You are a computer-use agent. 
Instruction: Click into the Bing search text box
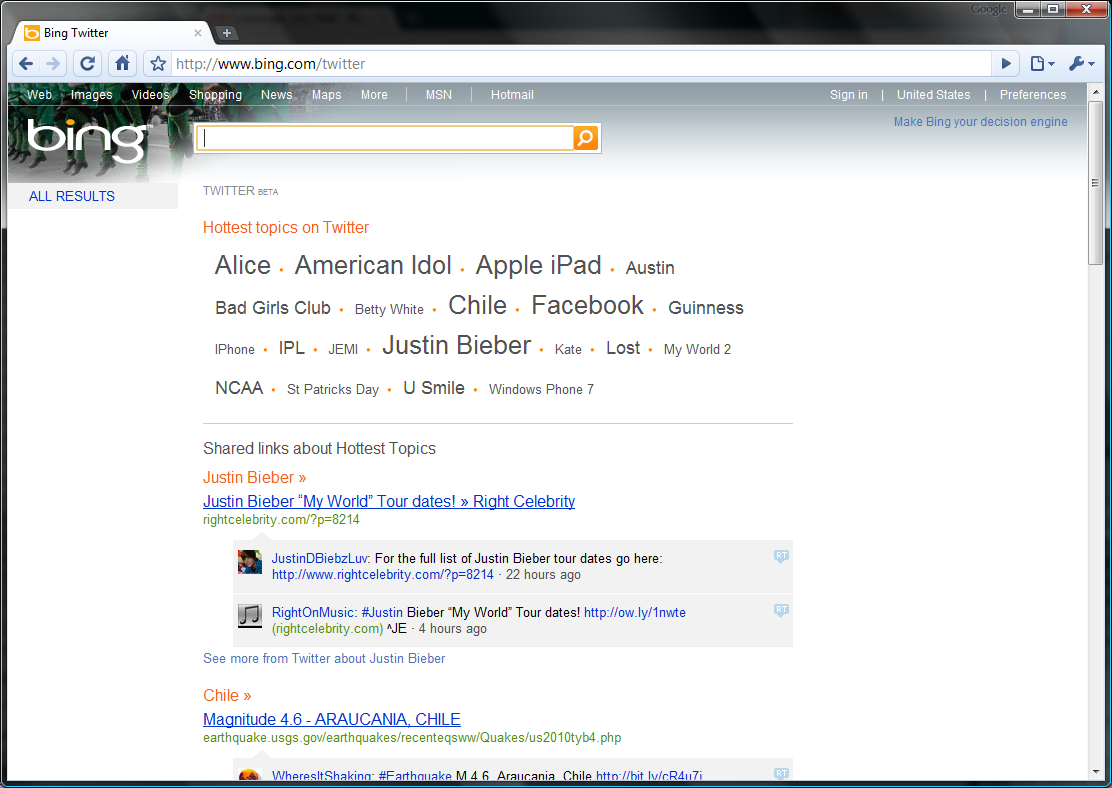pos(384,138)
